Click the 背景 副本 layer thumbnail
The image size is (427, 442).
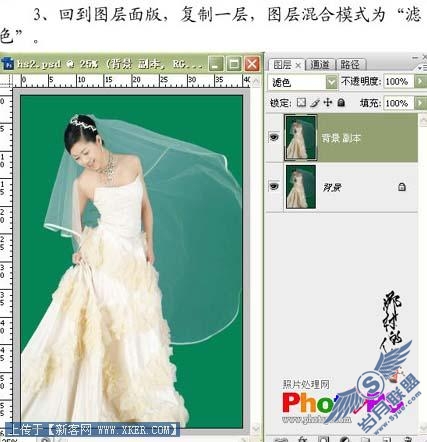tap(300, 138)
